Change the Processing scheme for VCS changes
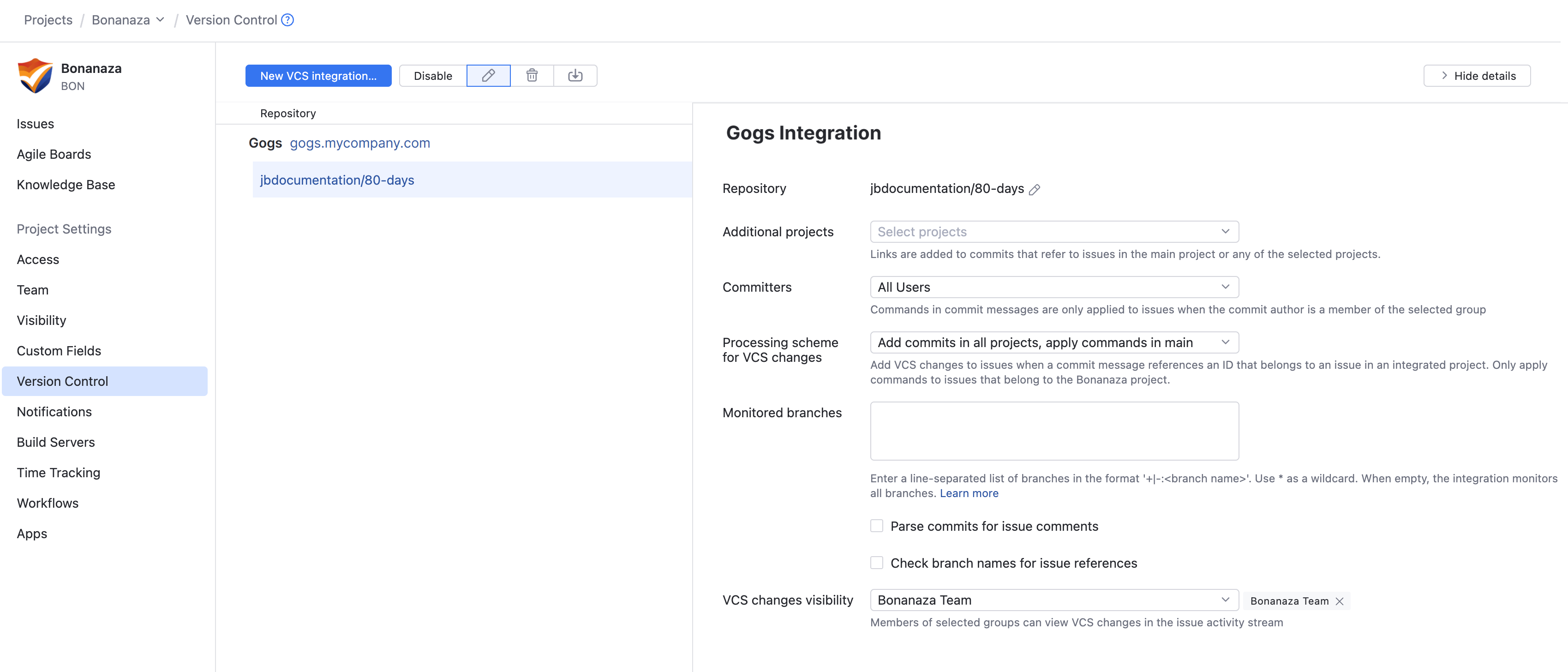Screen dimensions: 1568x672 [x=1053, y=342]
